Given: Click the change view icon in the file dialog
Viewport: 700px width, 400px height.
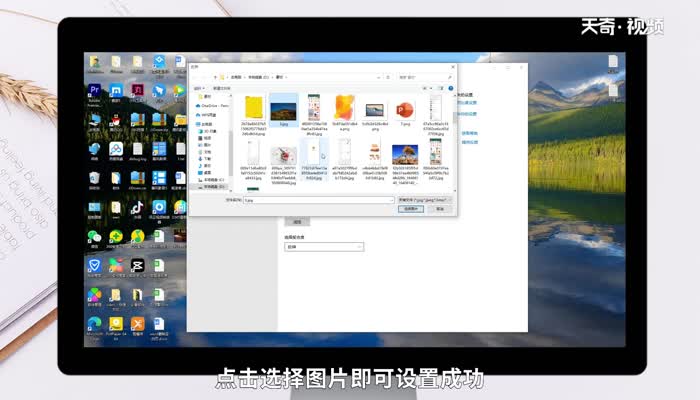Looking at the screenshot, I should (x=425, y=88).
